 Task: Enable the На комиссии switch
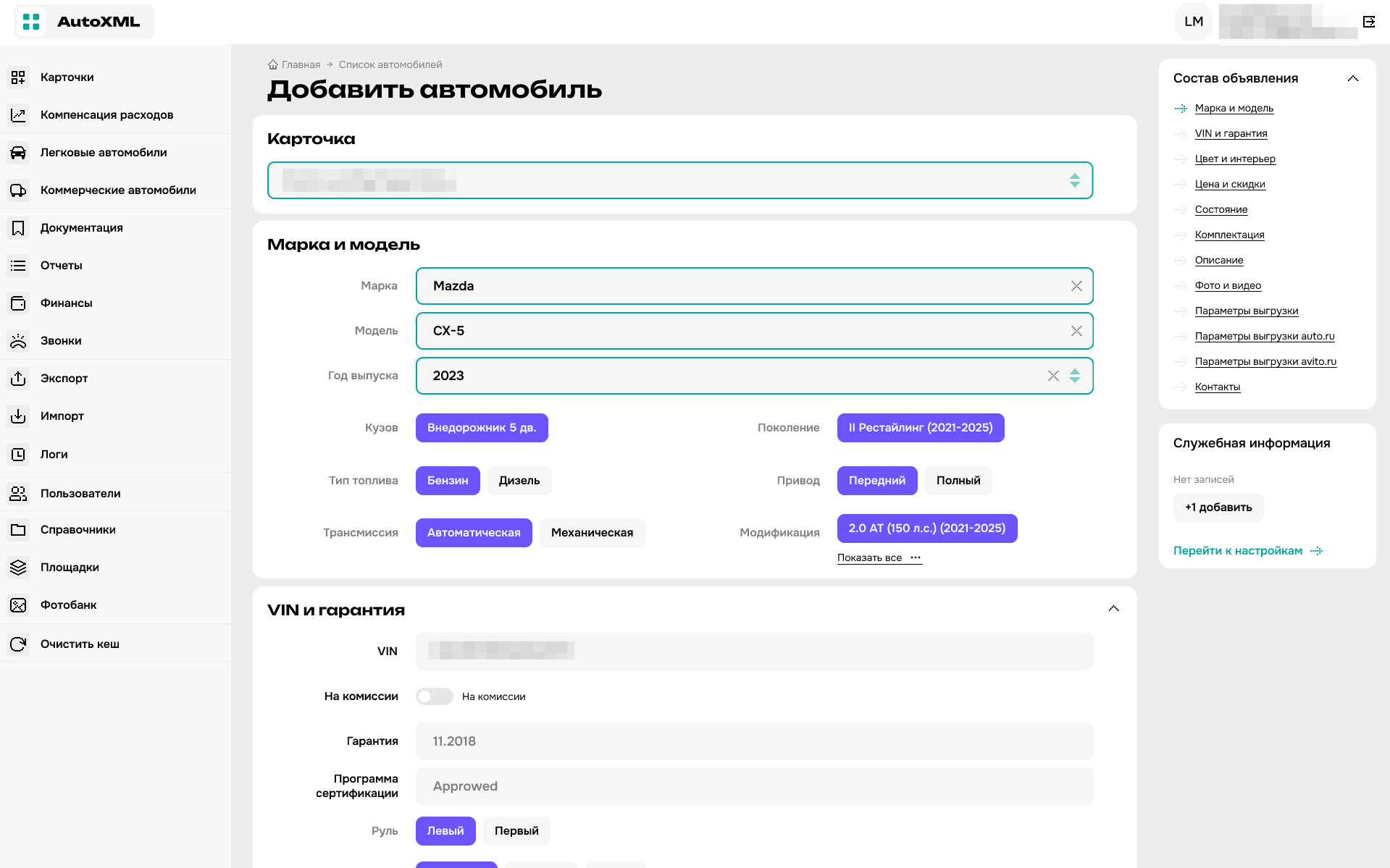click(x=434, y=696)
